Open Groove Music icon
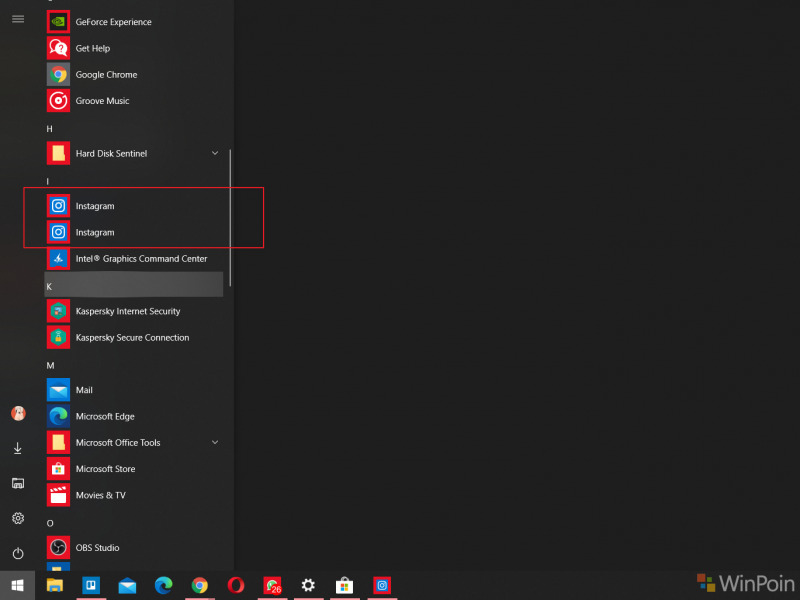The width and height of the screenshot is (800, 600). point(58,101)
